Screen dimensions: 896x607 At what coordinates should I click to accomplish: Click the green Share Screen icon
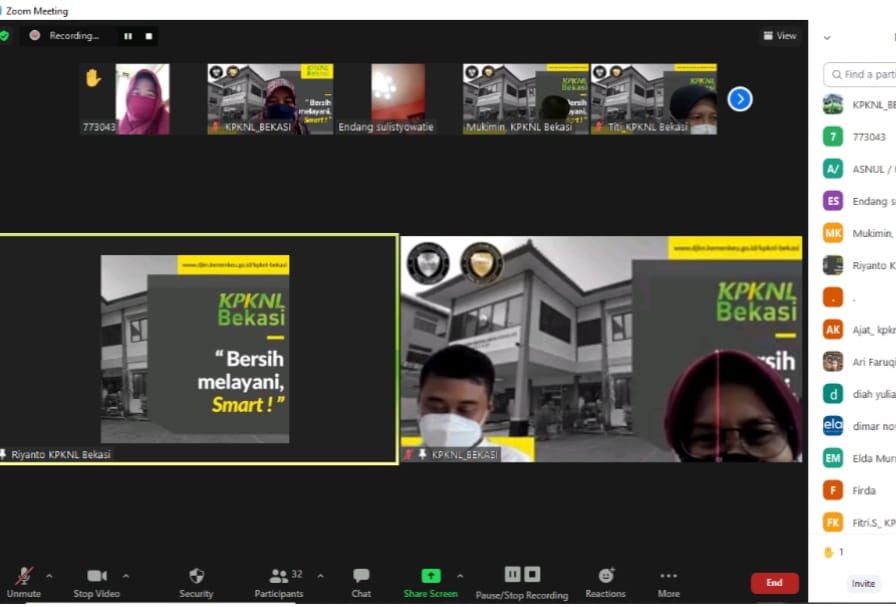(430, 576)
